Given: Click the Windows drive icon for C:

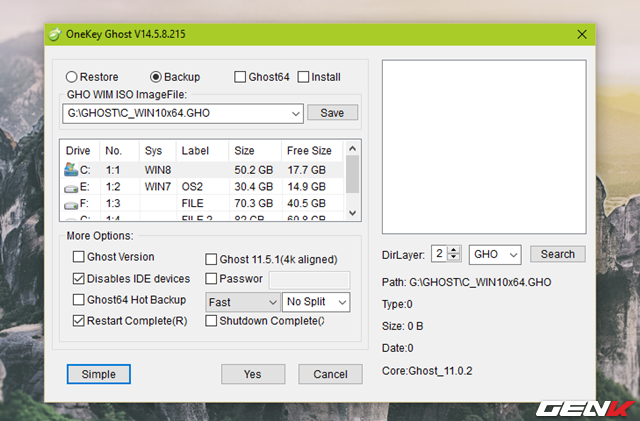Looking at the screenshot, I should [71, 169].
